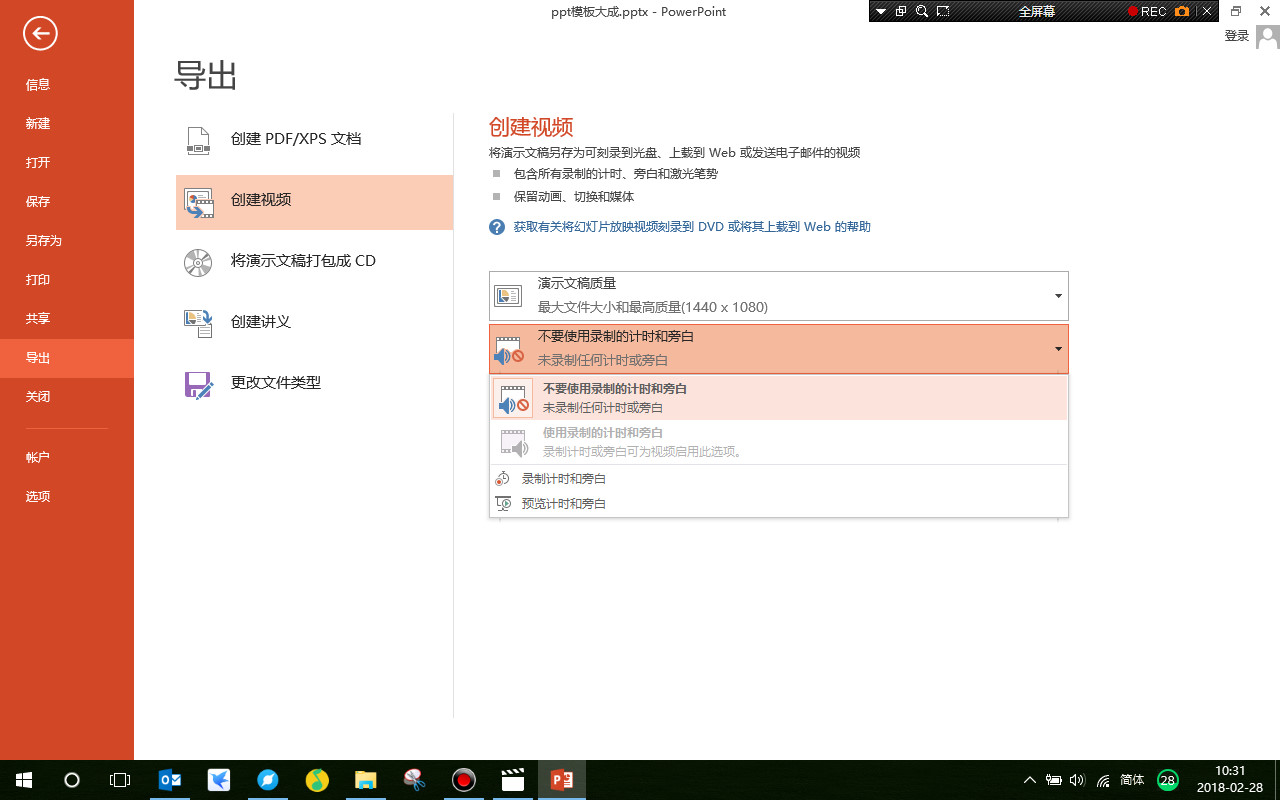Click the clock icon beside 录制计时和旁白

point(503,478)
